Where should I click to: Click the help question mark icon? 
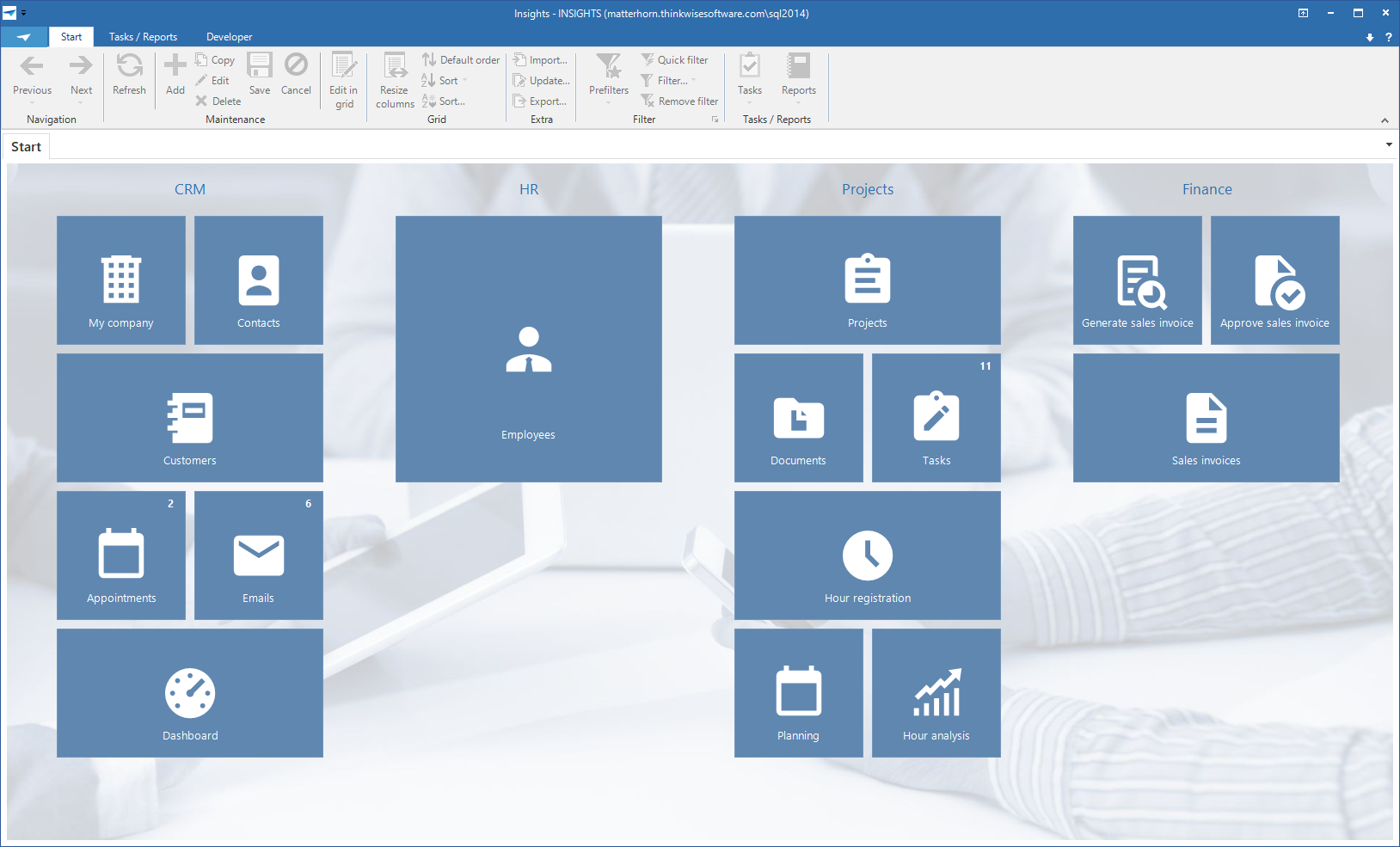click(1388, 37)
